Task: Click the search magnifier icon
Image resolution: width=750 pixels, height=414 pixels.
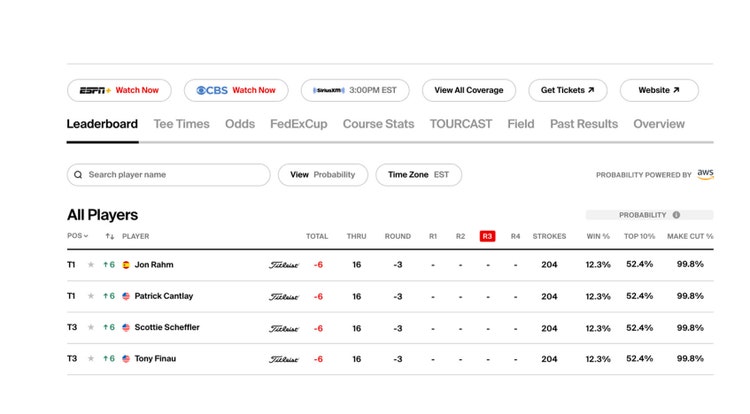Action: 78,175
